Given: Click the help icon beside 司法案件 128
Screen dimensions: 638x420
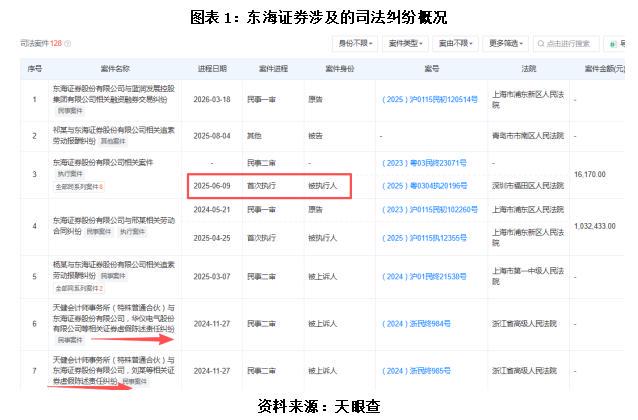Looking at the screenshot, I should (x=68, y=44).
